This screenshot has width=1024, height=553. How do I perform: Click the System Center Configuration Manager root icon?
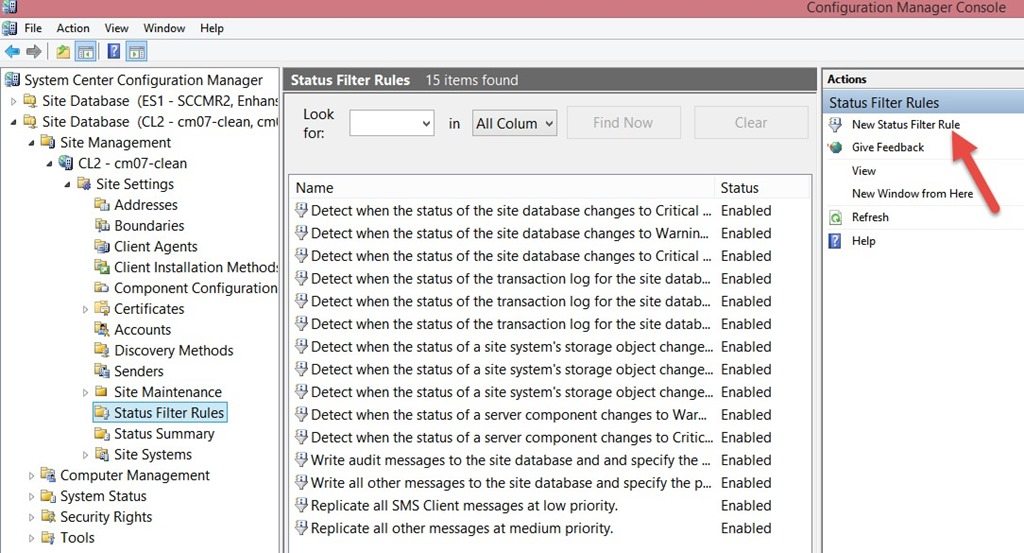click(x=12, y=80)
